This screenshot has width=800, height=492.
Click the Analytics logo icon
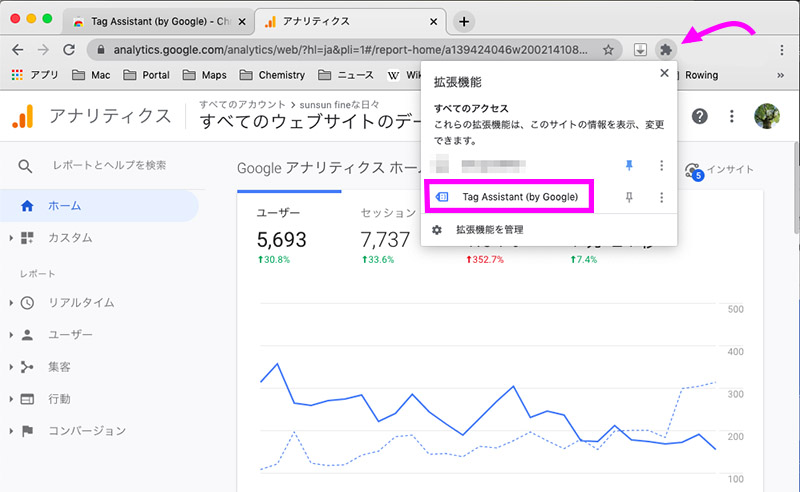coord(23,116)
